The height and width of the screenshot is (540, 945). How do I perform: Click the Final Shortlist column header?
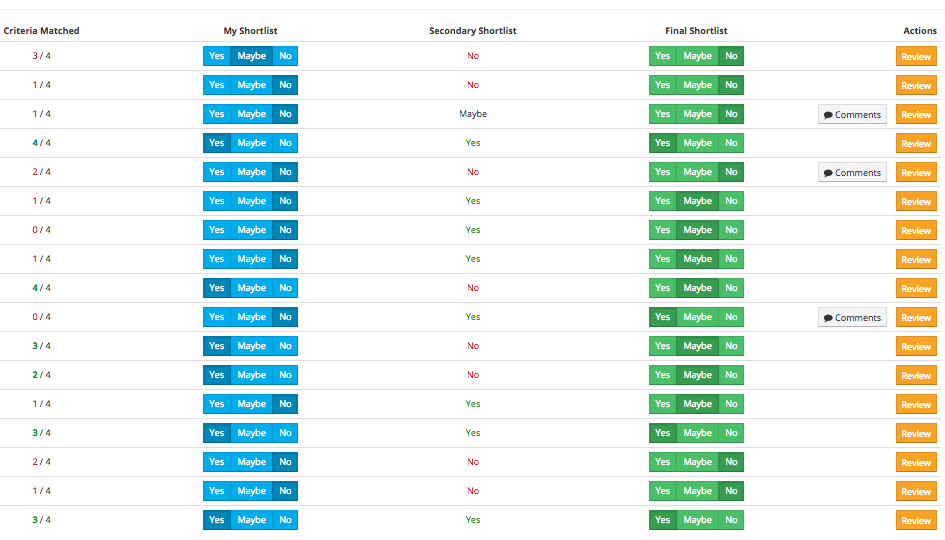pos(696,31)
